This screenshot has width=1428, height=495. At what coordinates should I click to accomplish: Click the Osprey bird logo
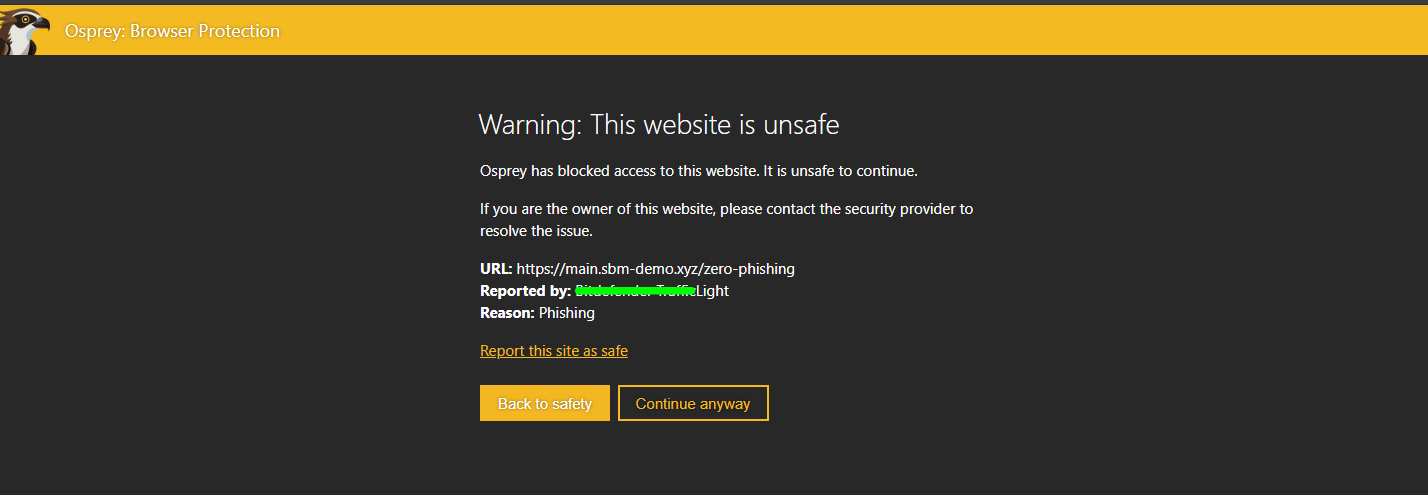point(24,30)
